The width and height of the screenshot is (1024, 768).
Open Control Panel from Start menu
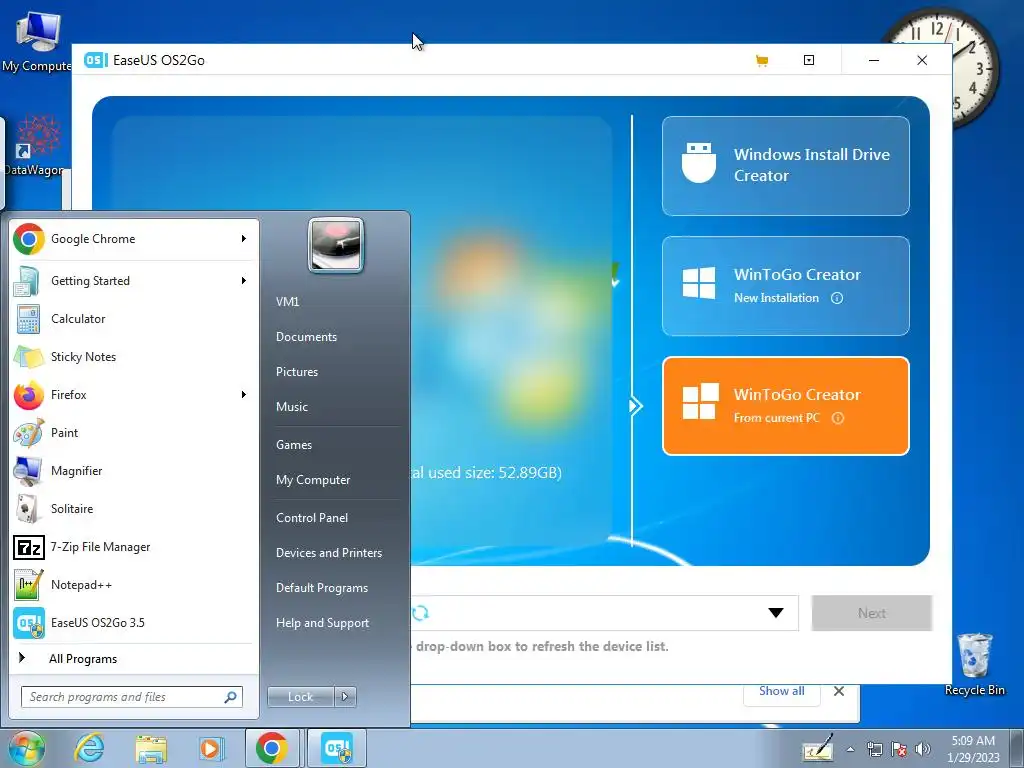point(312,518)
